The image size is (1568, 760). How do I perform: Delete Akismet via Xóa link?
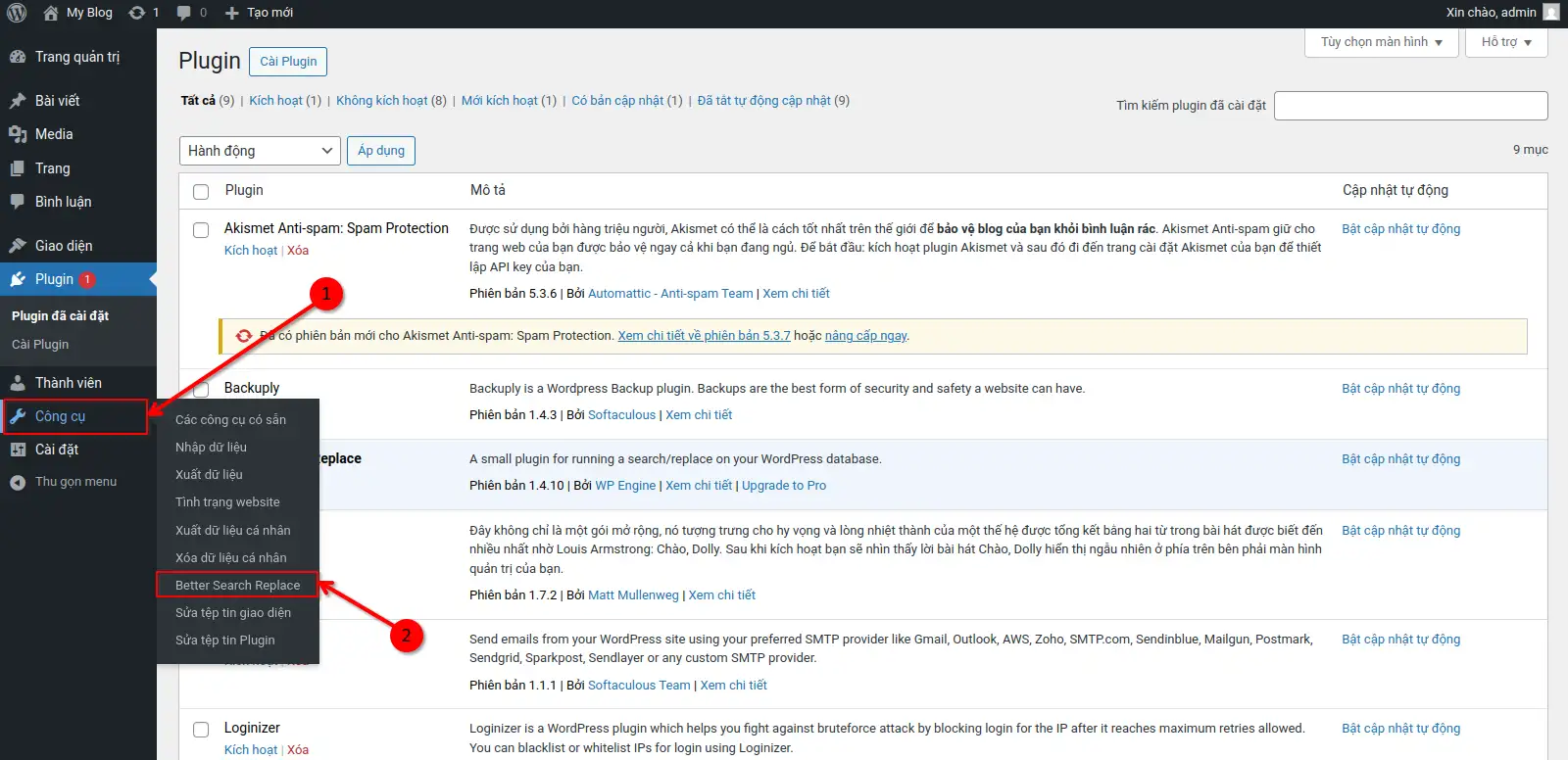coord(298,250)
